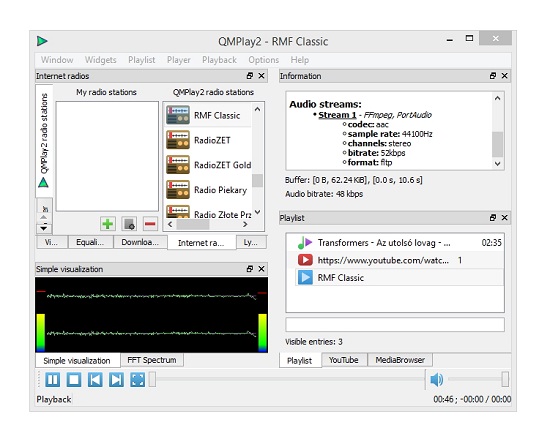Screen dimensions: 550x436
Task: Float the Information panel
Action: click(493, 76)
